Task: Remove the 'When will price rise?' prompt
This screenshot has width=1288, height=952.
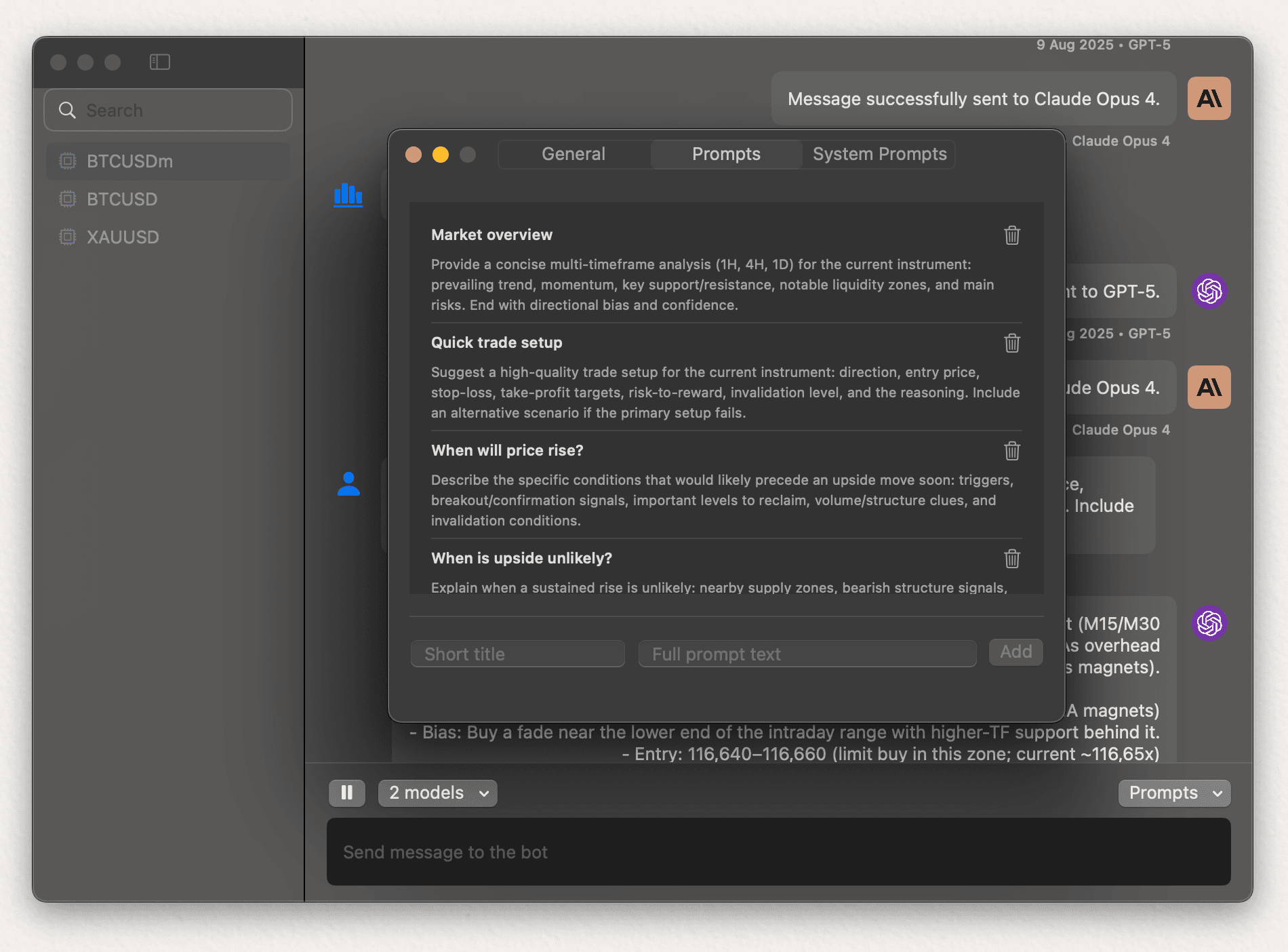Action: pyautogui.click(x=1011, y=451)
